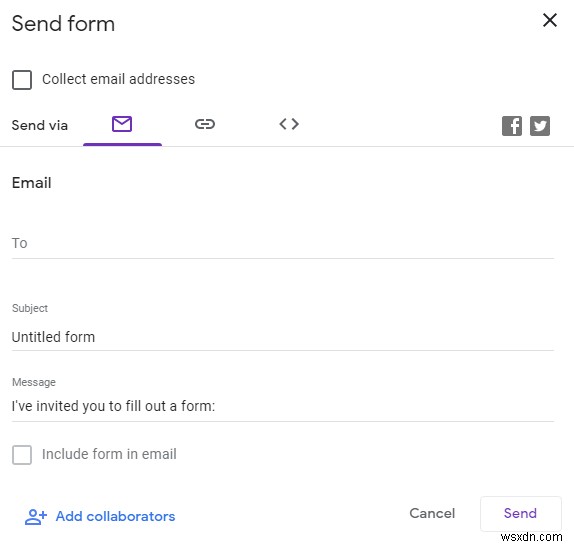Click the Send button

(520, 513)
